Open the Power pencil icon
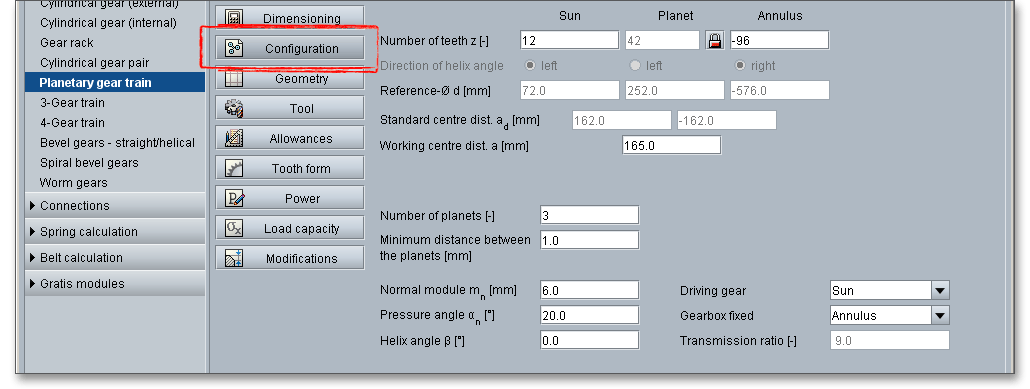This screenshot has height=389, width=1030. pos(235,198)
